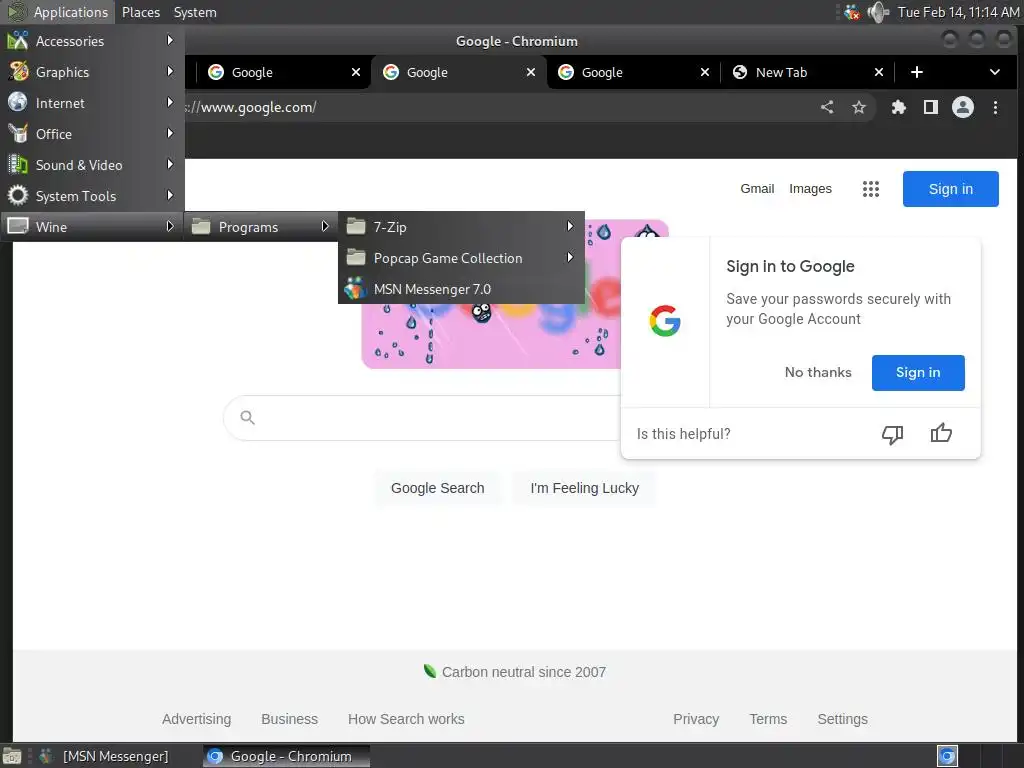Open the Accessories submenu
This screenshot has height=768, width=1024.
[x=92, y=40]
